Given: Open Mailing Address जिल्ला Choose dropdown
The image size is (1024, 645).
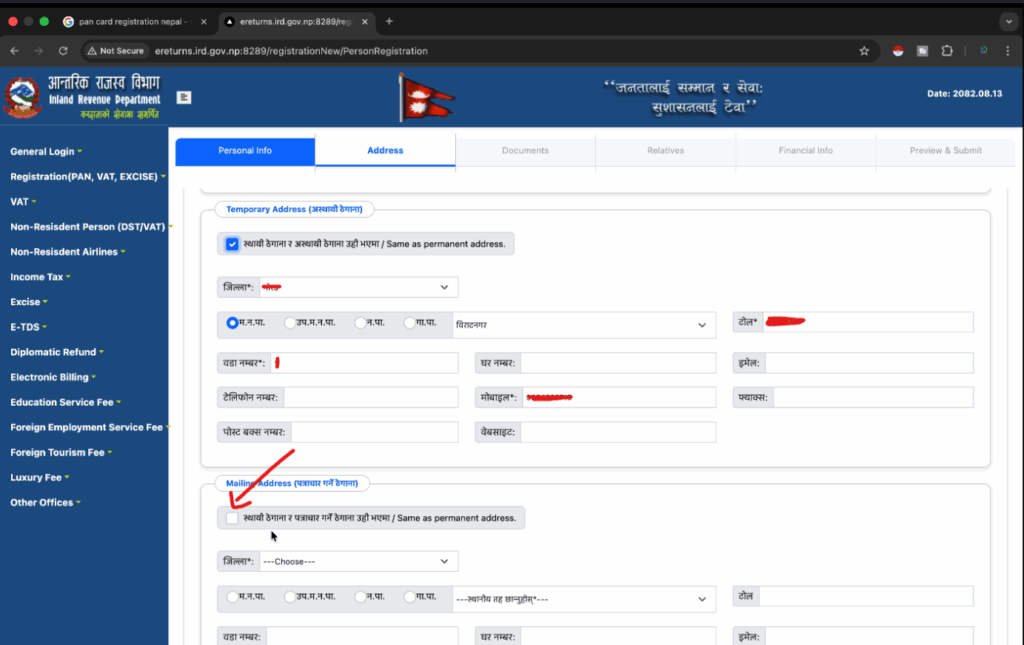Looking at the screenshot, I should point(358,561).
